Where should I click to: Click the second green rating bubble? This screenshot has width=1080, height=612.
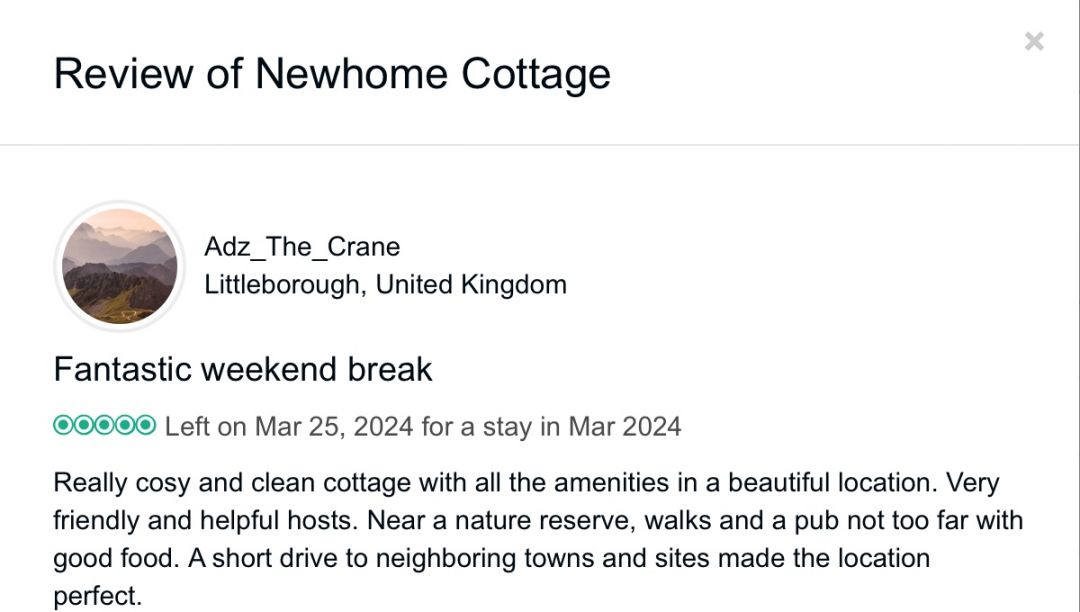point(84,426)
